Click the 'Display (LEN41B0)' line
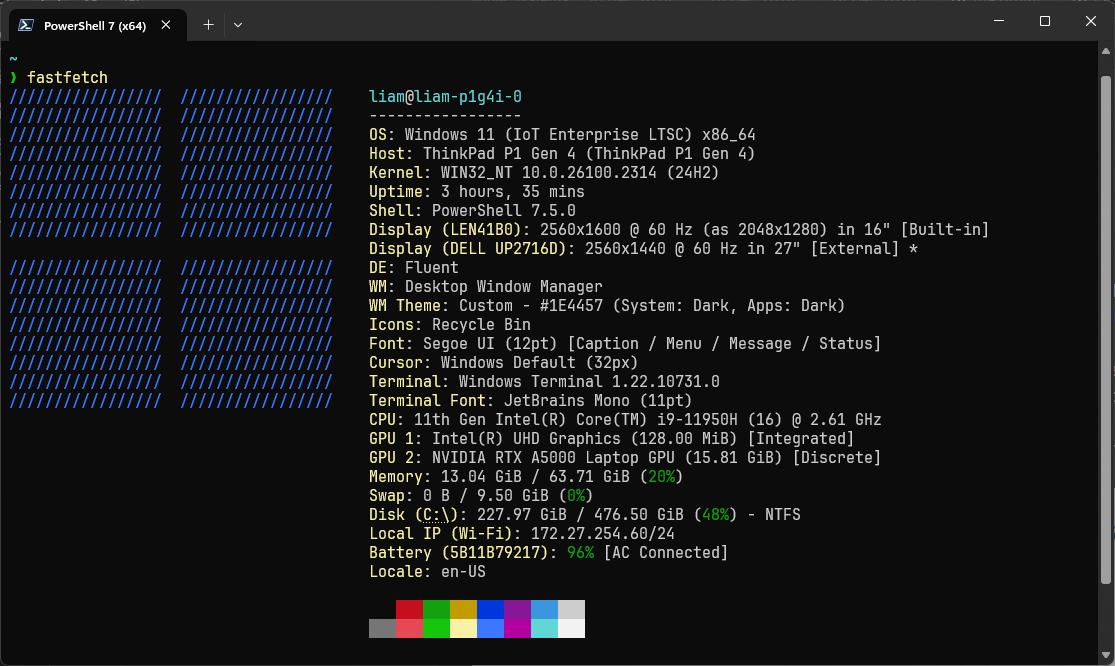 [678, 230]
